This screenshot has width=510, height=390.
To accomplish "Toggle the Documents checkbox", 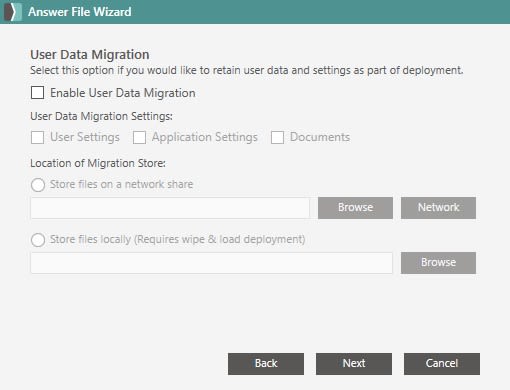I will (277, 137).
